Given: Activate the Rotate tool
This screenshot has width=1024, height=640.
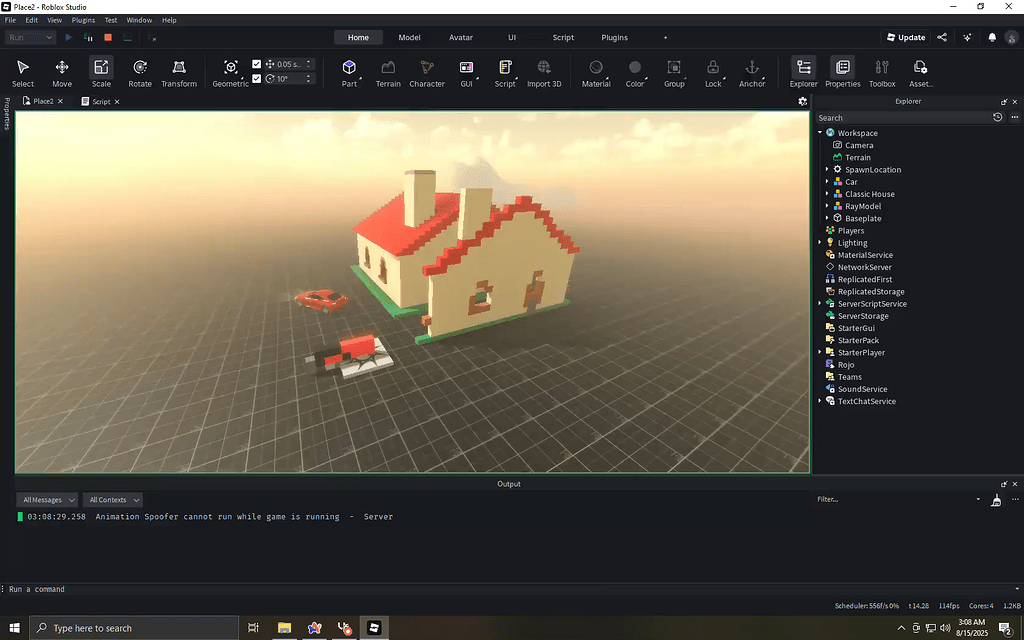Looking at the screenshot, I should click(139, 71).
